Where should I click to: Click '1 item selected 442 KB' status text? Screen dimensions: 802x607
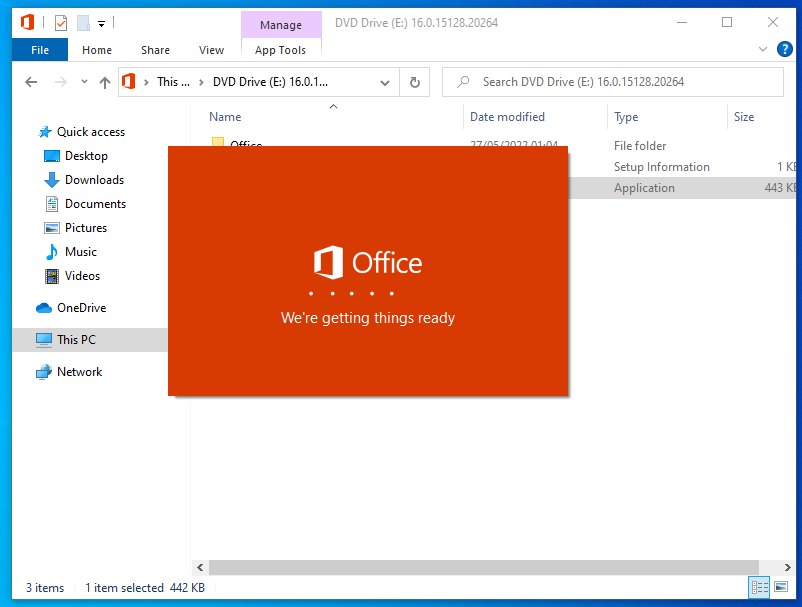[145, 588]
